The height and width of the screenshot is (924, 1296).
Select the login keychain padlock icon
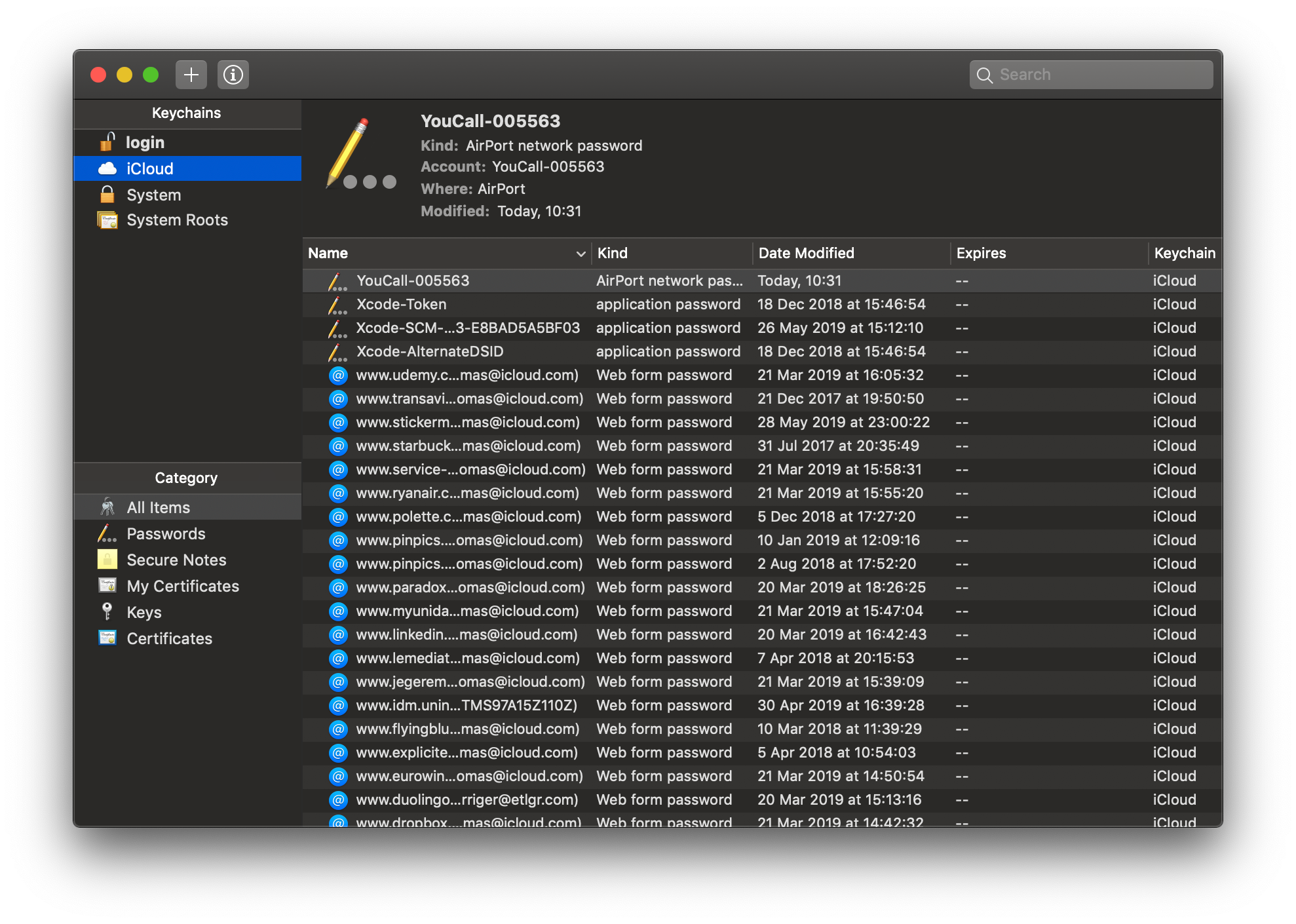[107, 142]
